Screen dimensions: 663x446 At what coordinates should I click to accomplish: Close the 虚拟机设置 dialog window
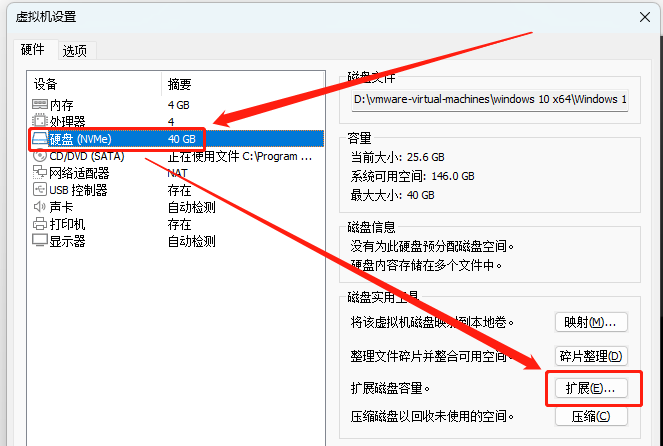(641, 17)
